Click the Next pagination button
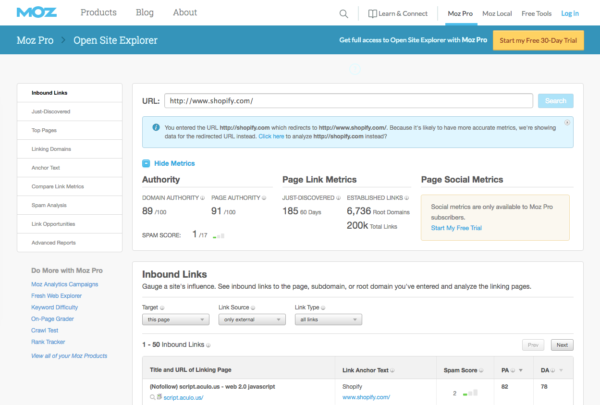Screen dimensions: 600x405 (x=562, y=345)
